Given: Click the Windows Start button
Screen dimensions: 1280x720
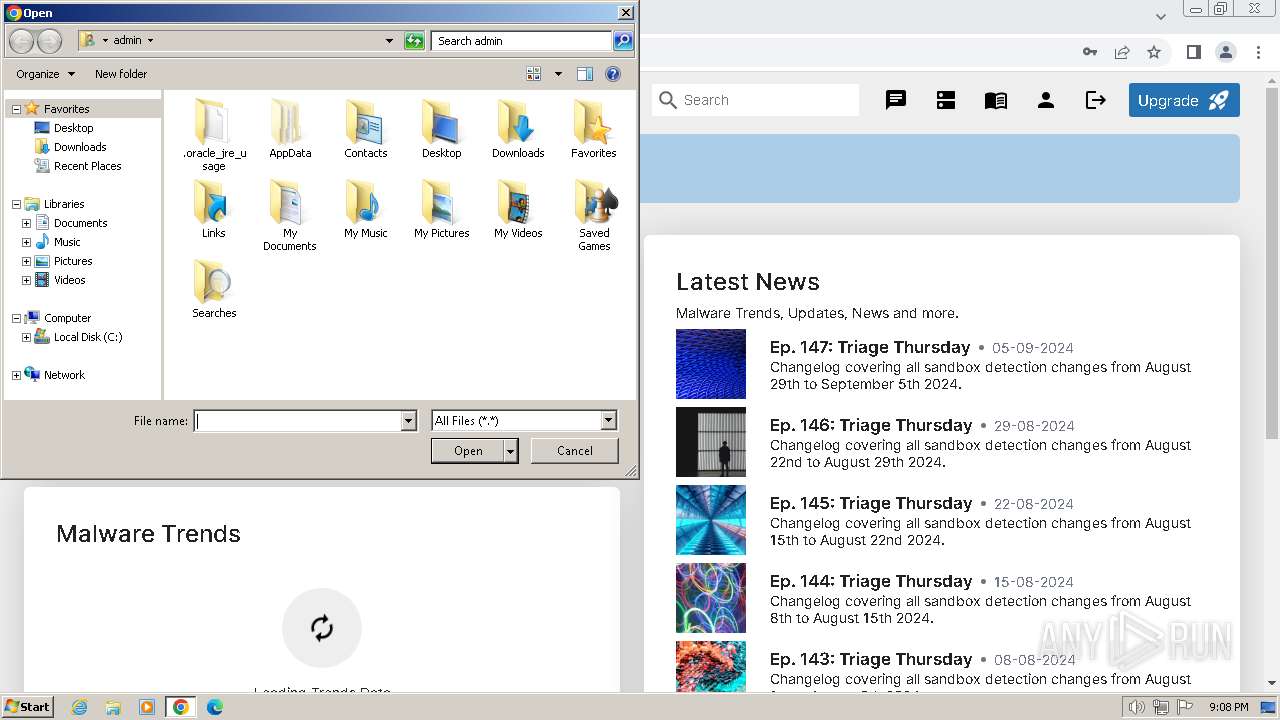Looking at the screenshot, I should [x=28, y=707].
